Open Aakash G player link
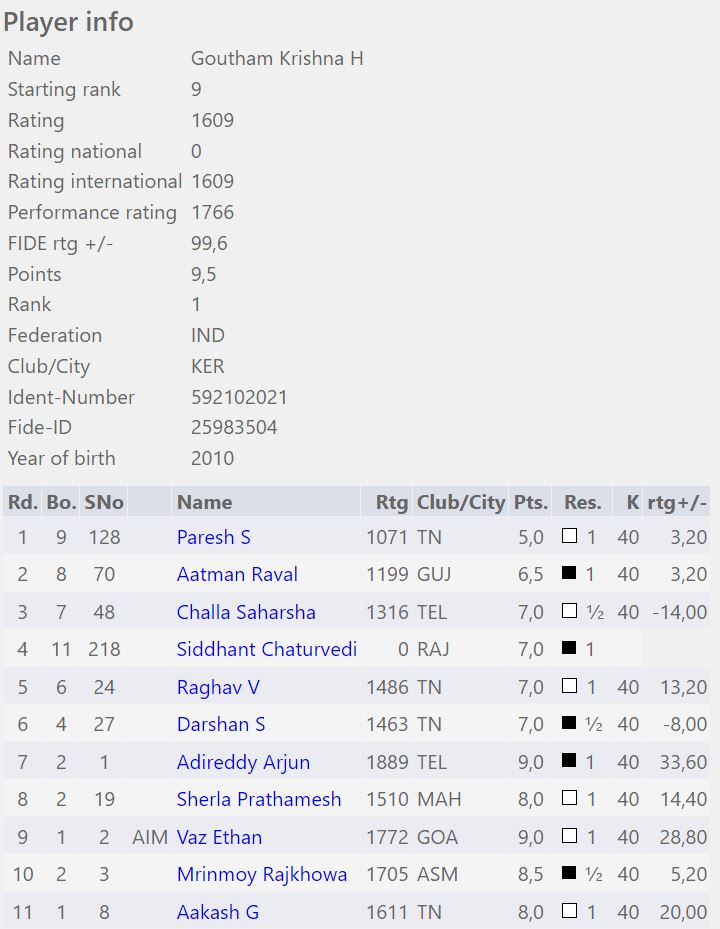The image size is (720, 929). [x=216, y=912]
